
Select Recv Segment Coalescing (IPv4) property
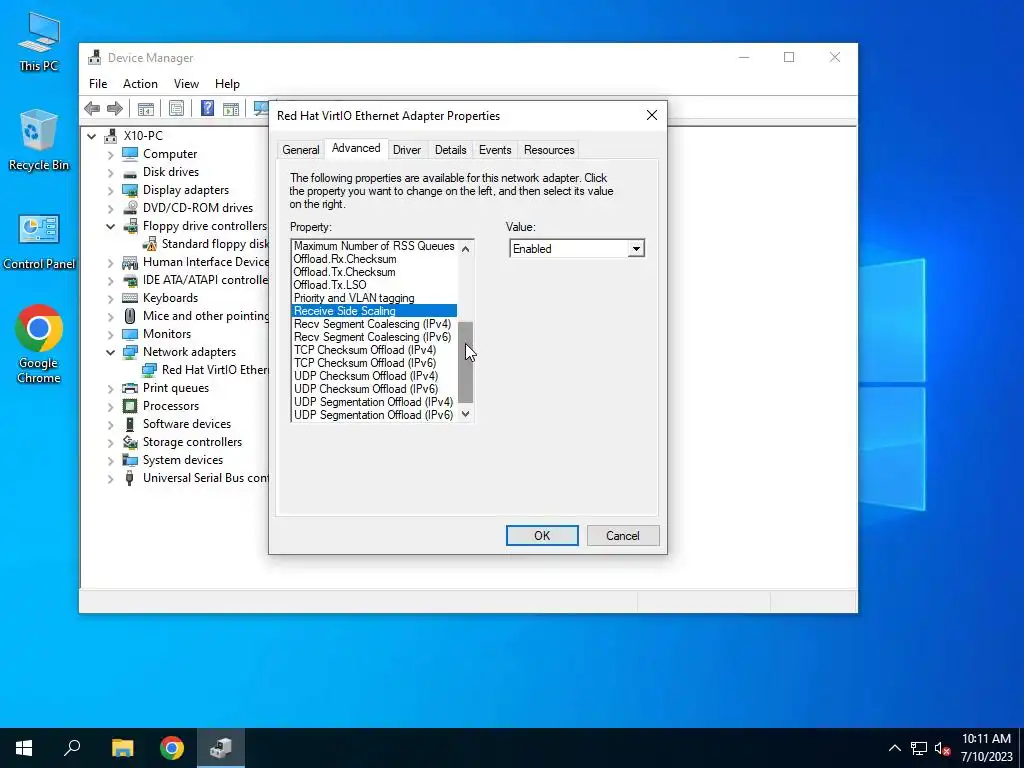tap(374, 325)
